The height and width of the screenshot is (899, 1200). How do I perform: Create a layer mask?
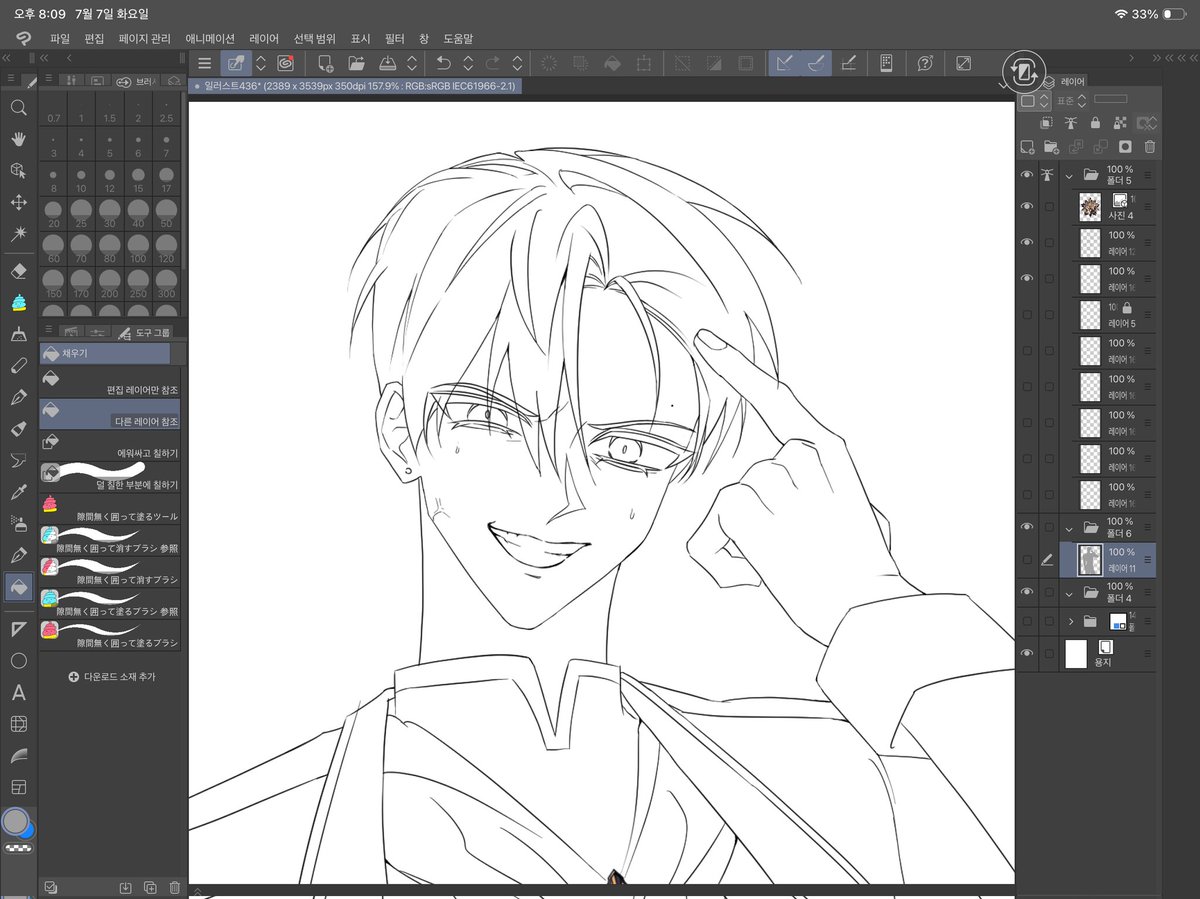(1125, 147)
